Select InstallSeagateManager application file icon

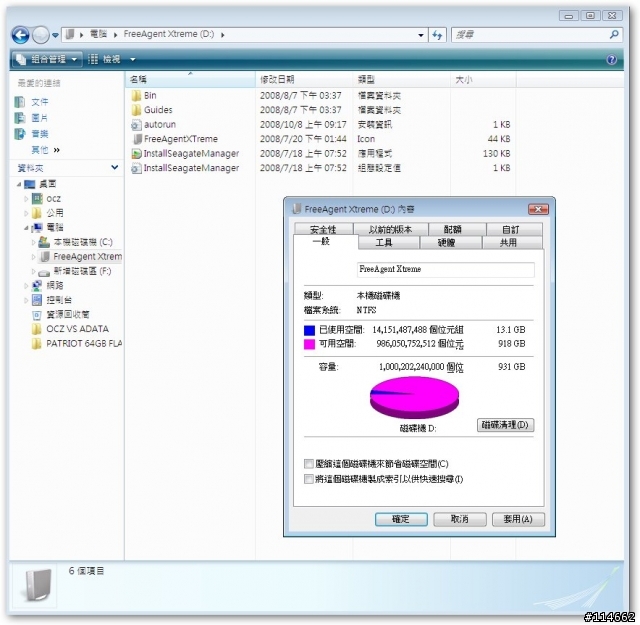[x=136, y=153]
